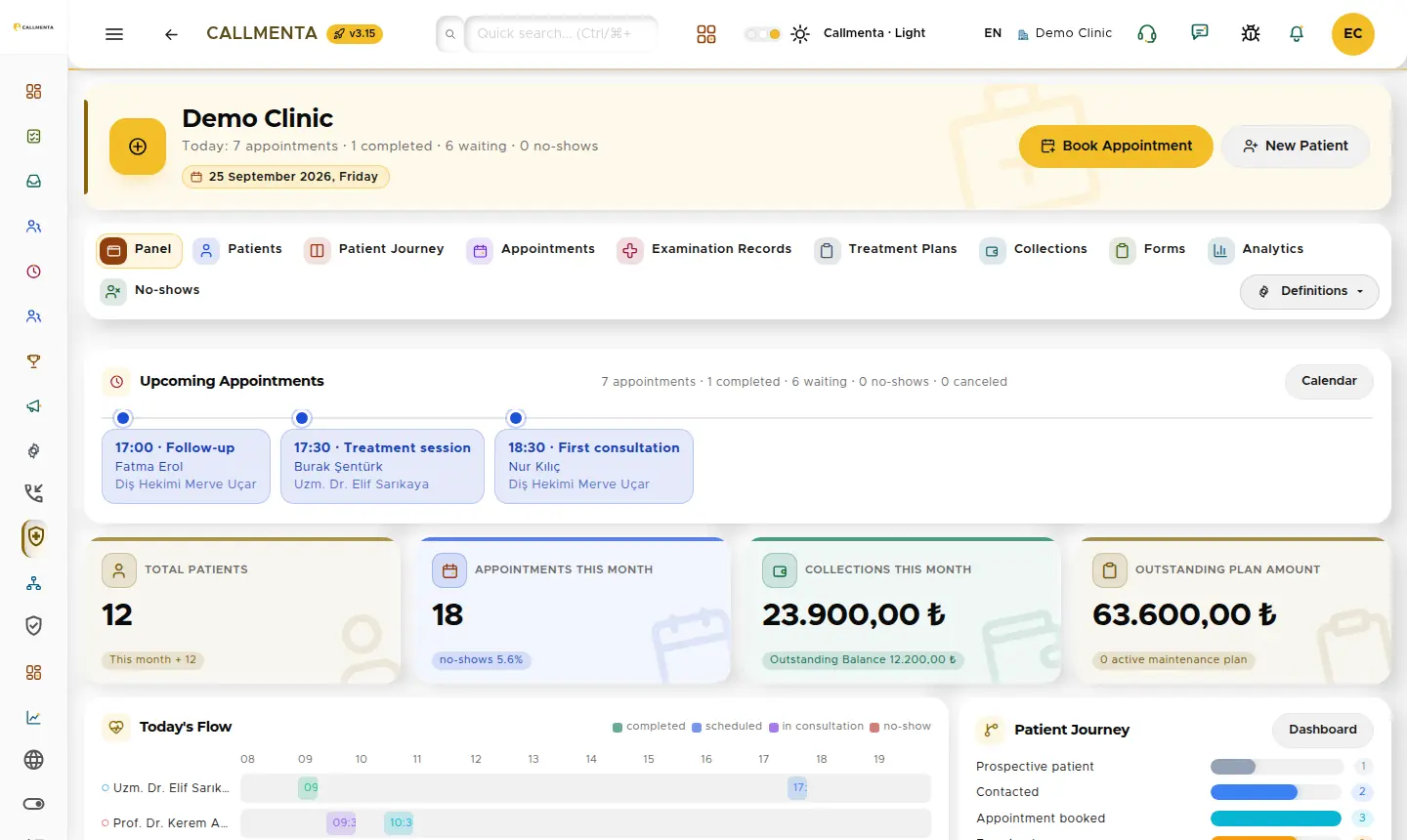Open the Patient Journey Dashboard button

(x=1323, y=730)
